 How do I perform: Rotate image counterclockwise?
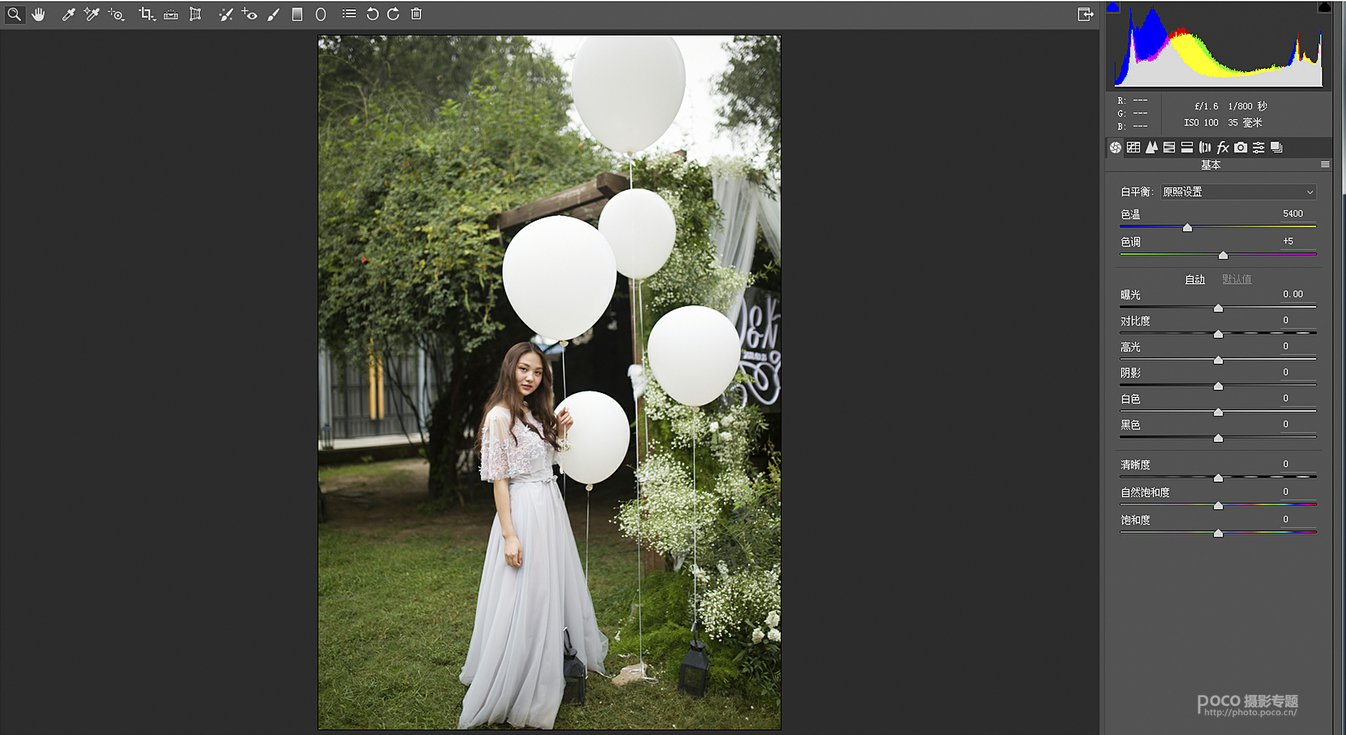pyautogui.click(x=372, y=14)
